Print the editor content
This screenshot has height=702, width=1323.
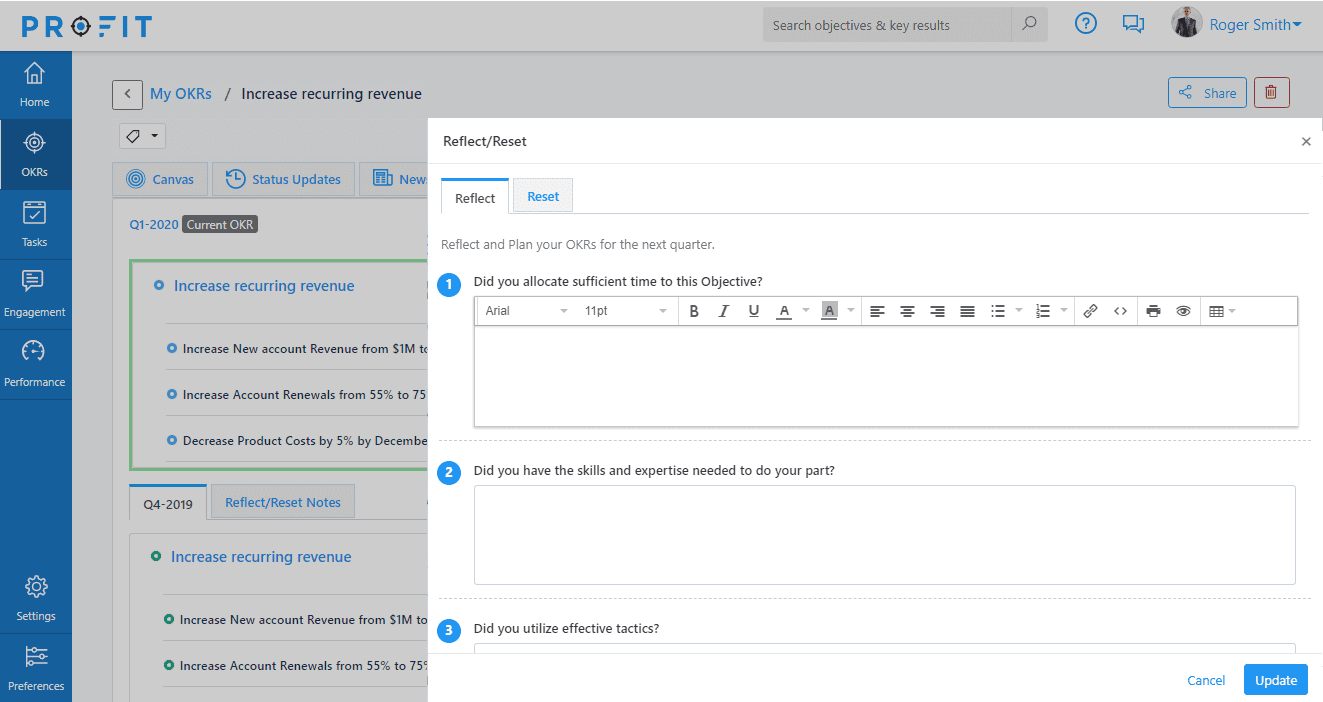click(x=1153, y=311)
